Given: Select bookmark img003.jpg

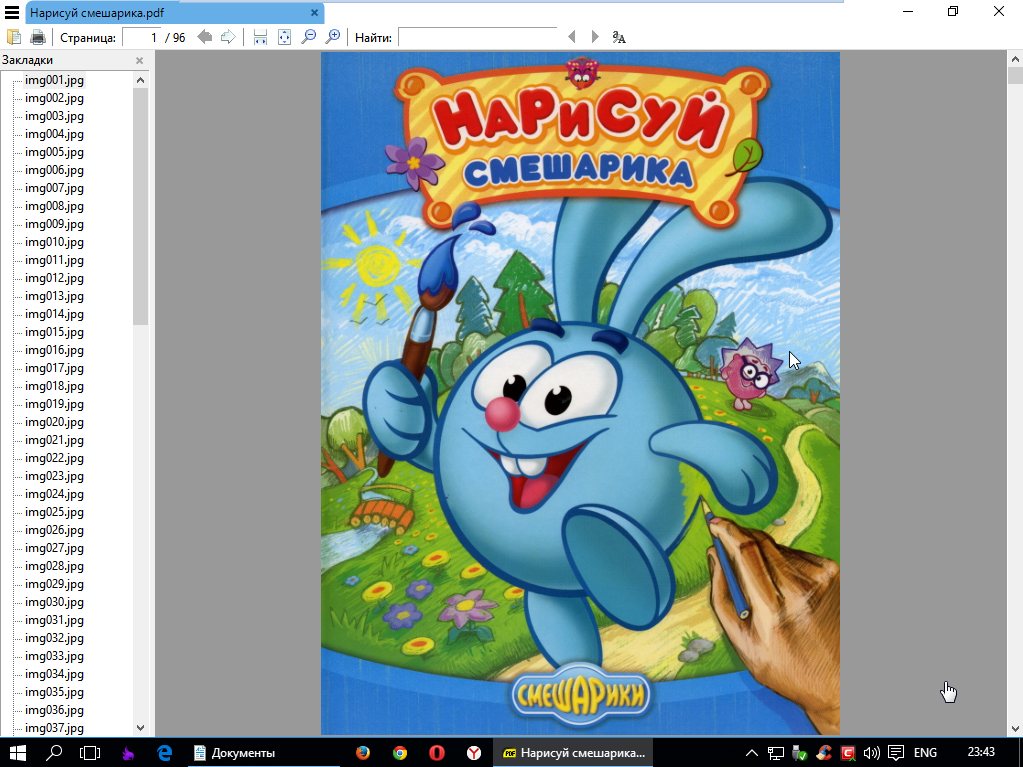Looking at the screenshot, I should (x=54, y=116).
